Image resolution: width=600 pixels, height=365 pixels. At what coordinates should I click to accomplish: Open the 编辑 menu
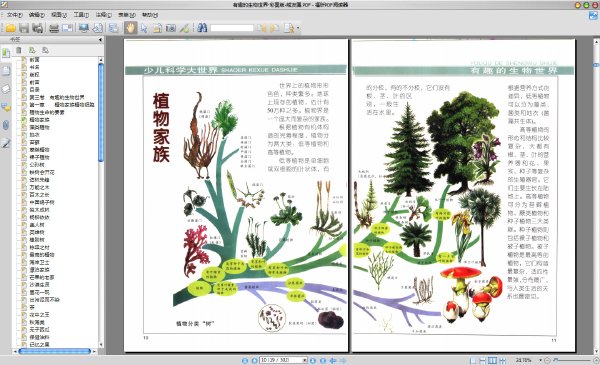(37, 15)
